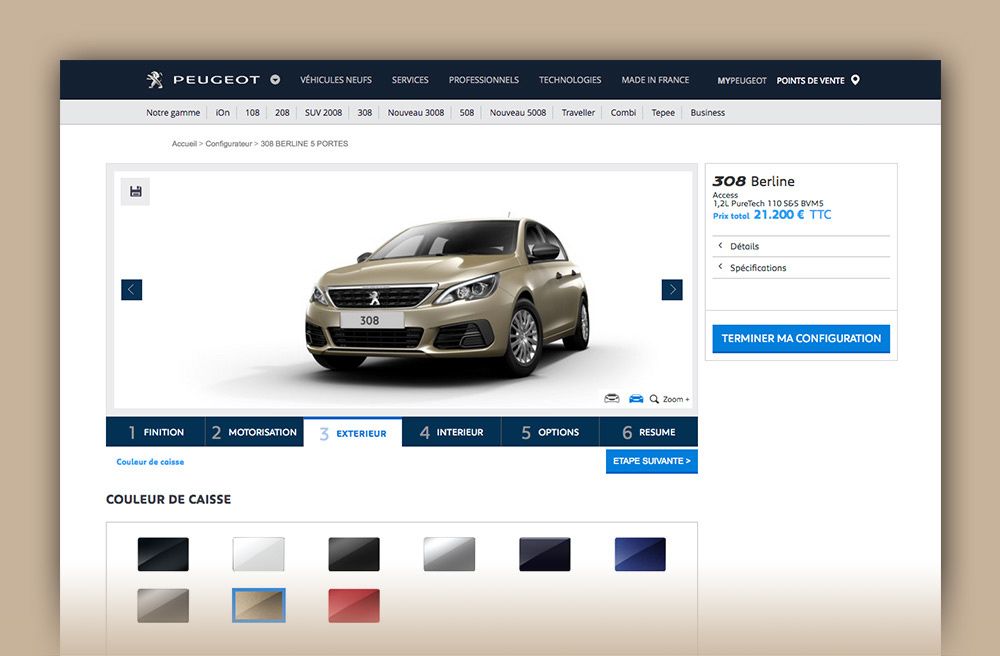Screen dimensions: 1000x656
Task: Pick the dark navy body color swatch
Action: coord(545,554)
